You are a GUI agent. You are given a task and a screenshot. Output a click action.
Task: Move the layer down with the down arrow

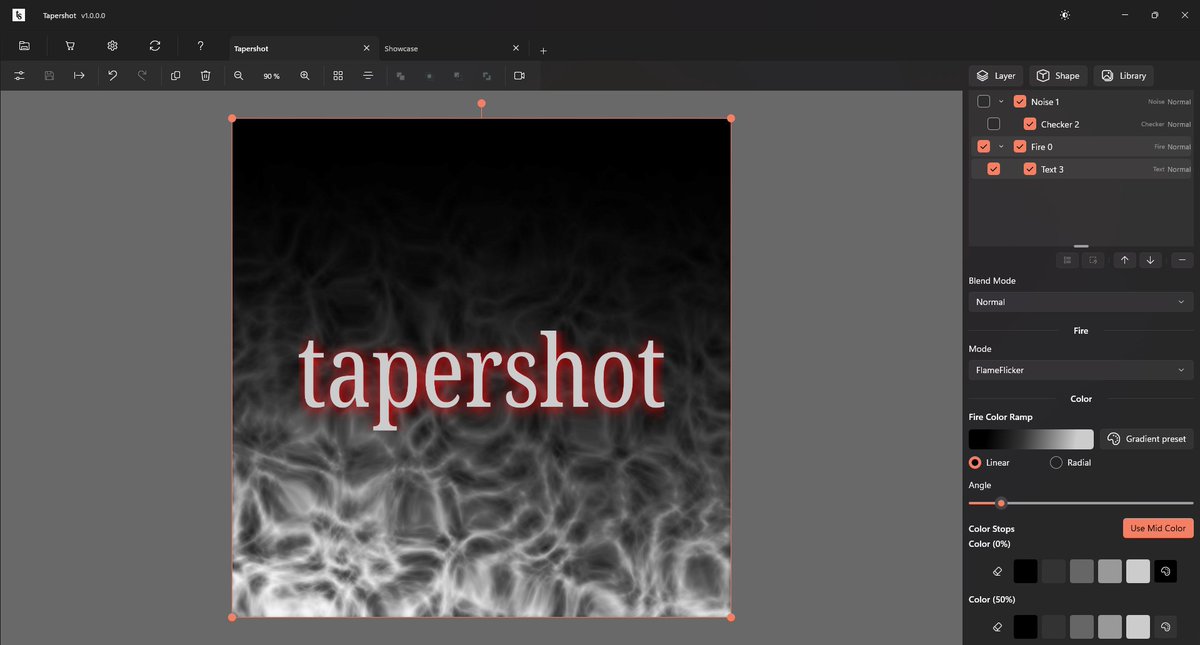tap(1151, 260)
